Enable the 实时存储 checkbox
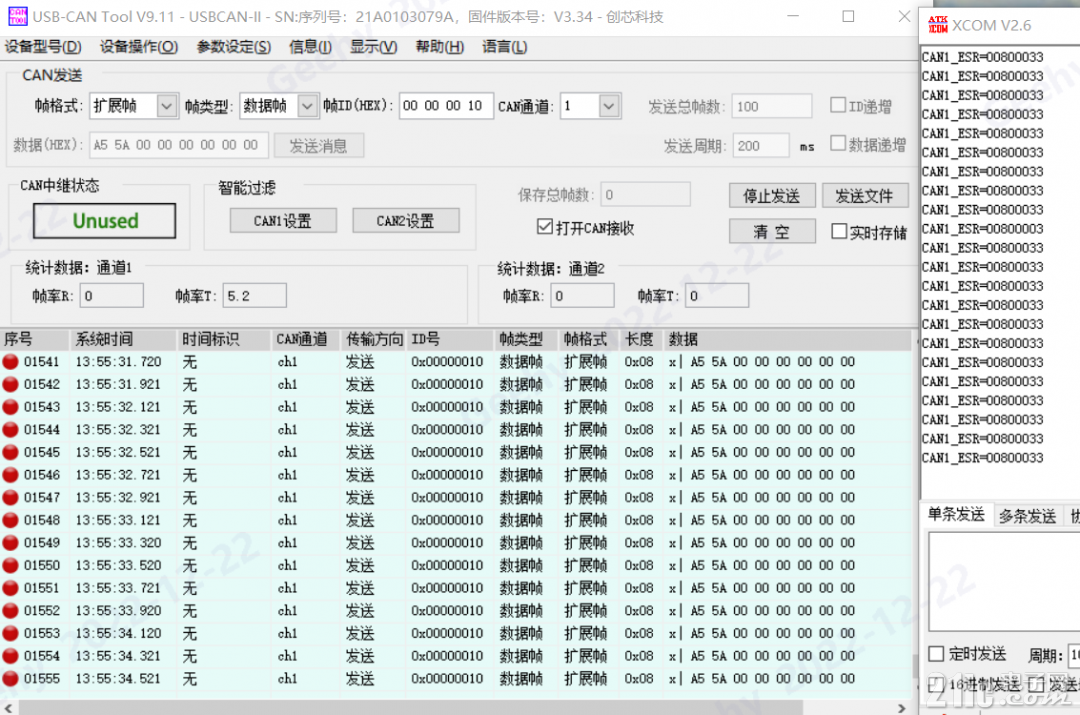 tap(838, 231)
